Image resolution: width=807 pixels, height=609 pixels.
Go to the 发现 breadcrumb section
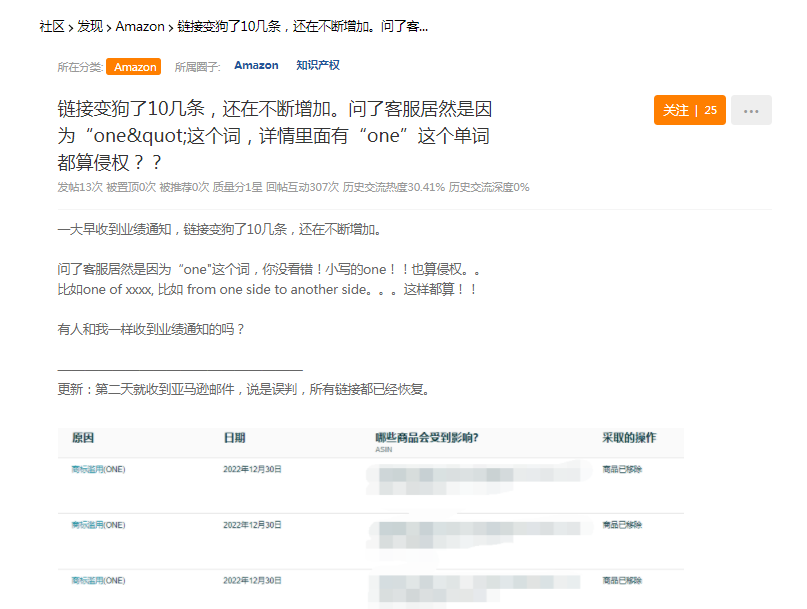click(89, 27)
